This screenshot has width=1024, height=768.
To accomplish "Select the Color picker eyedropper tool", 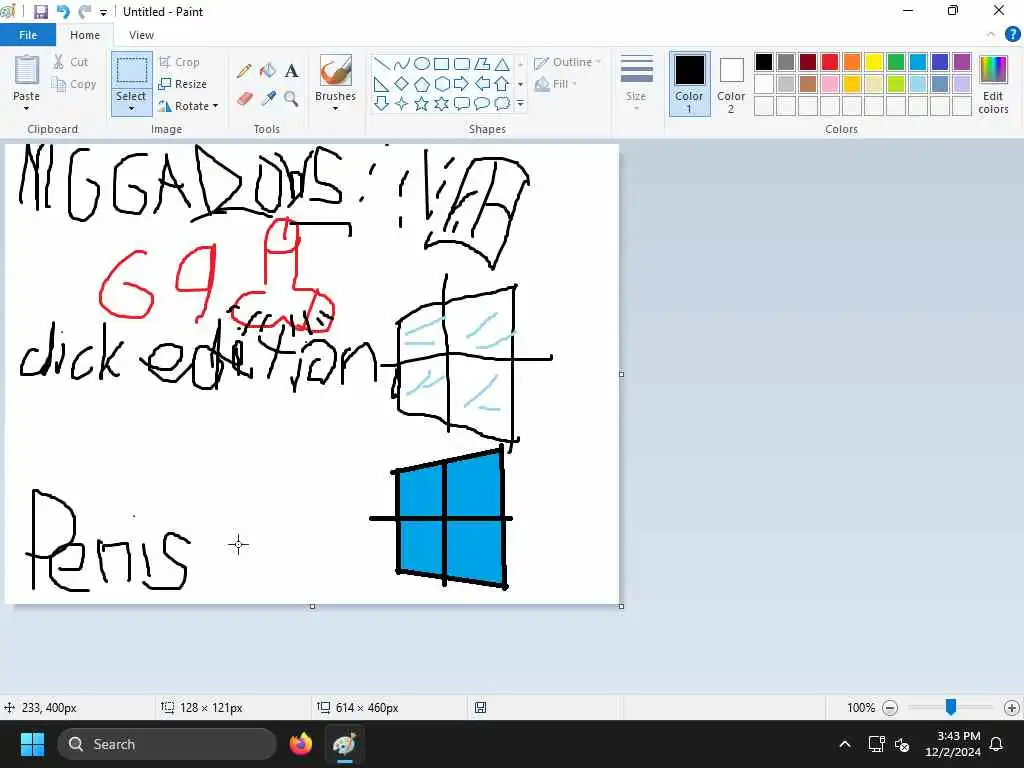I will tap(268, 99).
